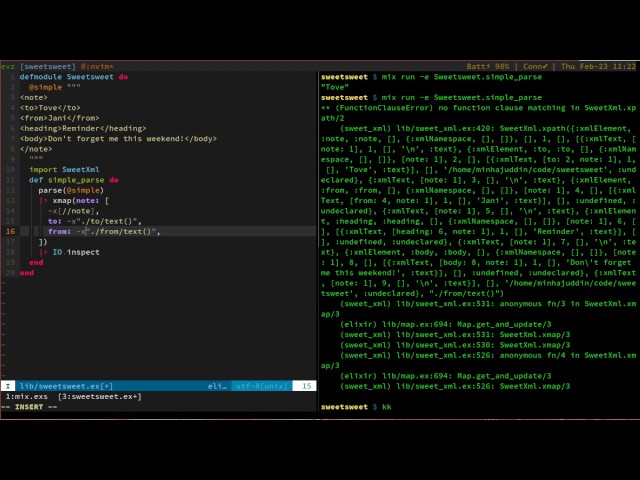The height and width of the screenshot is (480, 640).
Task: Click the to: ~x"./to/text()" line
Action: pos(95,221)
